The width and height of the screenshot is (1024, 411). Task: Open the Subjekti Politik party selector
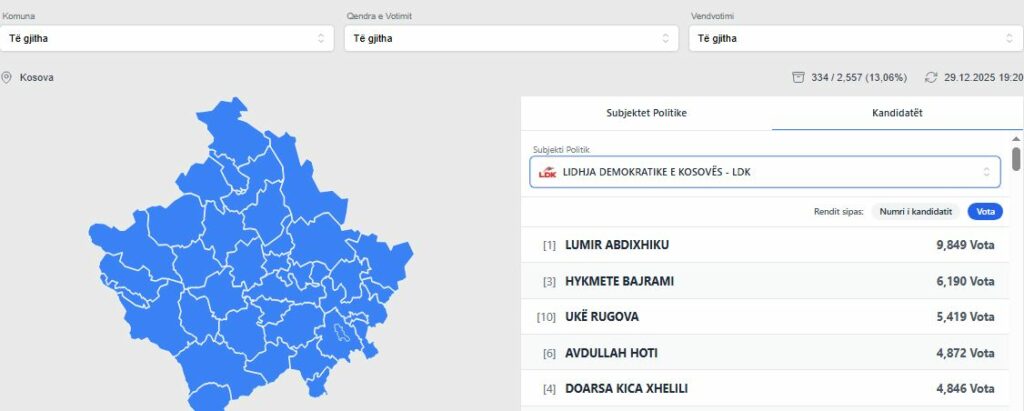(x=765, y=172)
